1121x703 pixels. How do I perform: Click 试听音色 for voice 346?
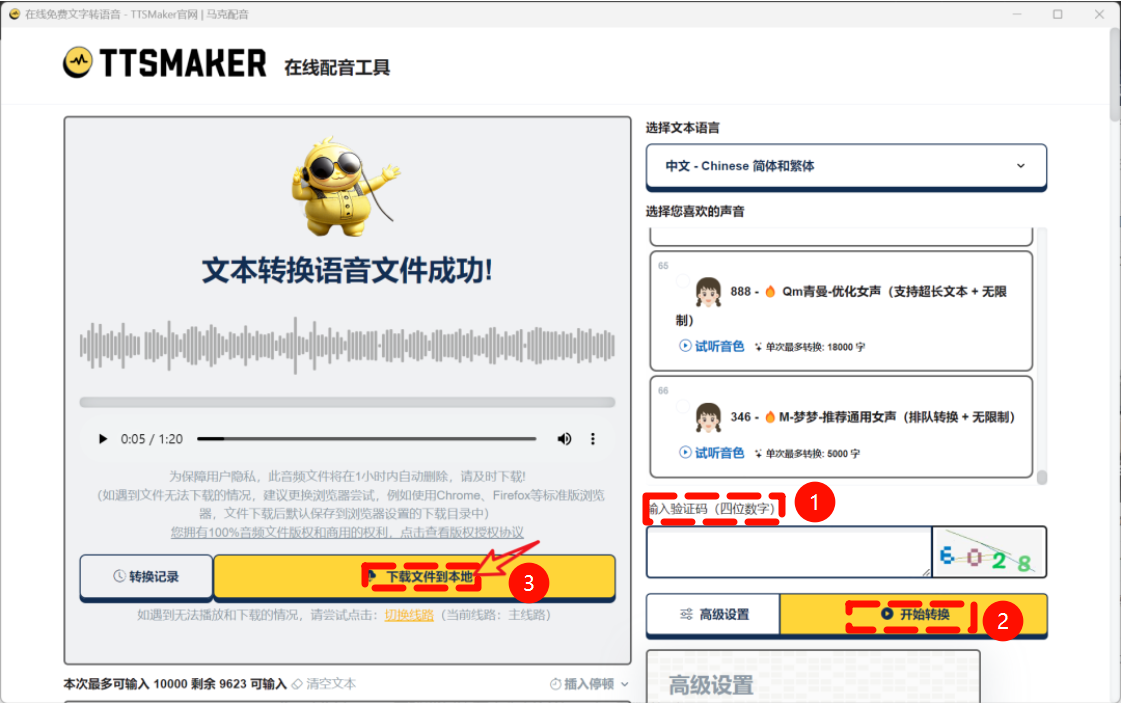pos(711,453)
